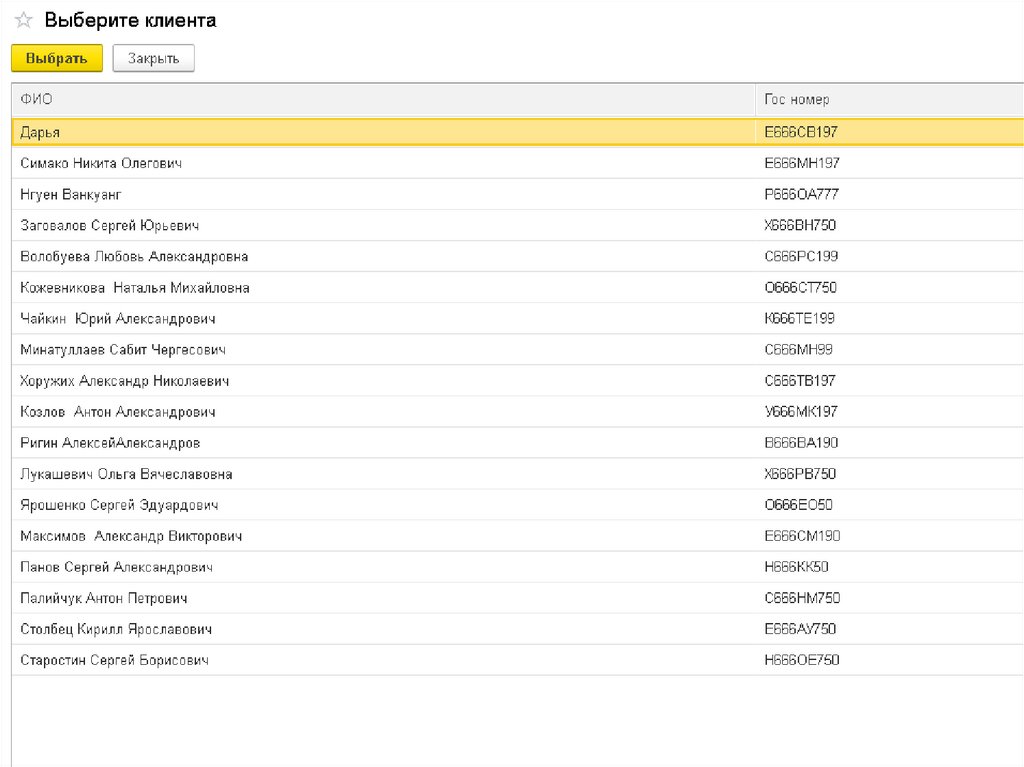Click the Гос номер column header

(x=796, y=100)
